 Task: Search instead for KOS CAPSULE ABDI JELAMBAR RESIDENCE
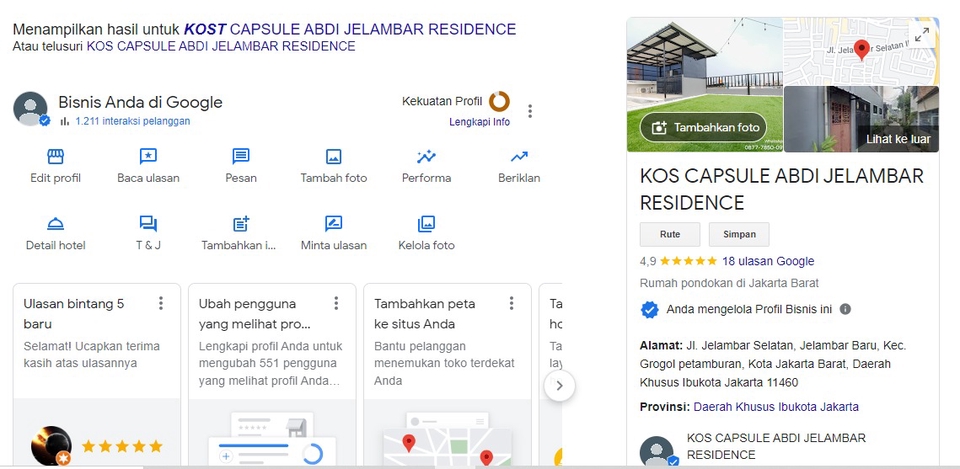[x=221, y=46]
